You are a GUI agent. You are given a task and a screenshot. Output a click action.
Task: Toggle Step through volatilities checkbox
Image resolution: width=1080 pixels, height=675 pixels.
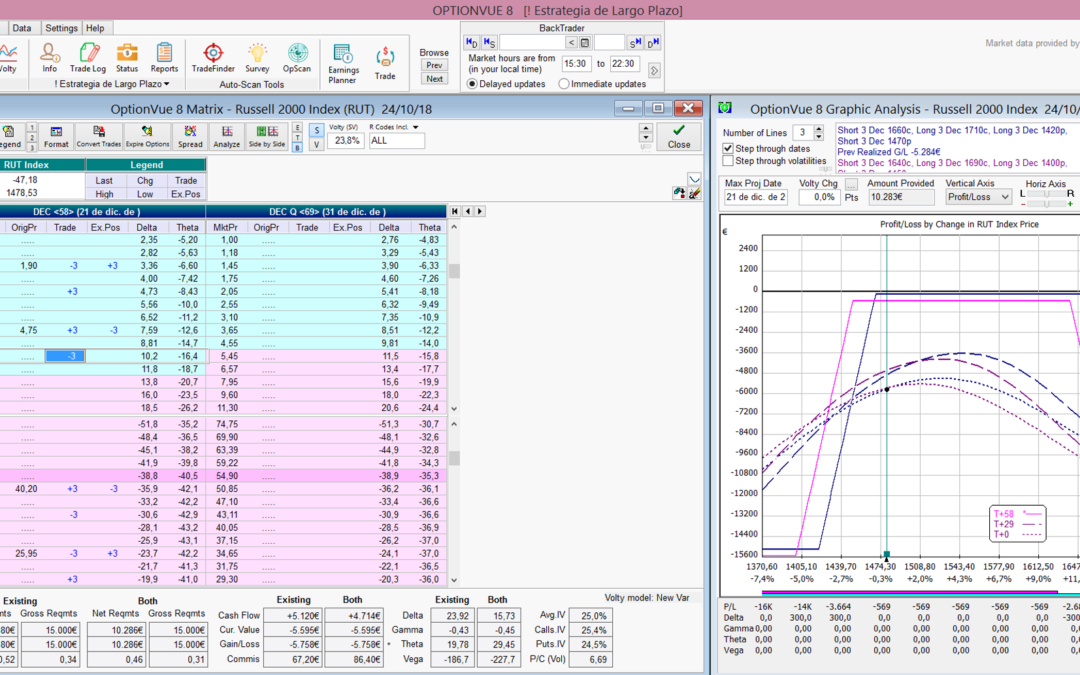[727, 160]
